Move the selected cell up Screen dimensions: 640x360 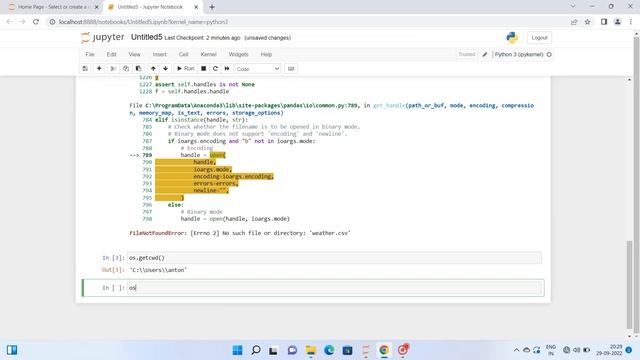click(153, 69)
